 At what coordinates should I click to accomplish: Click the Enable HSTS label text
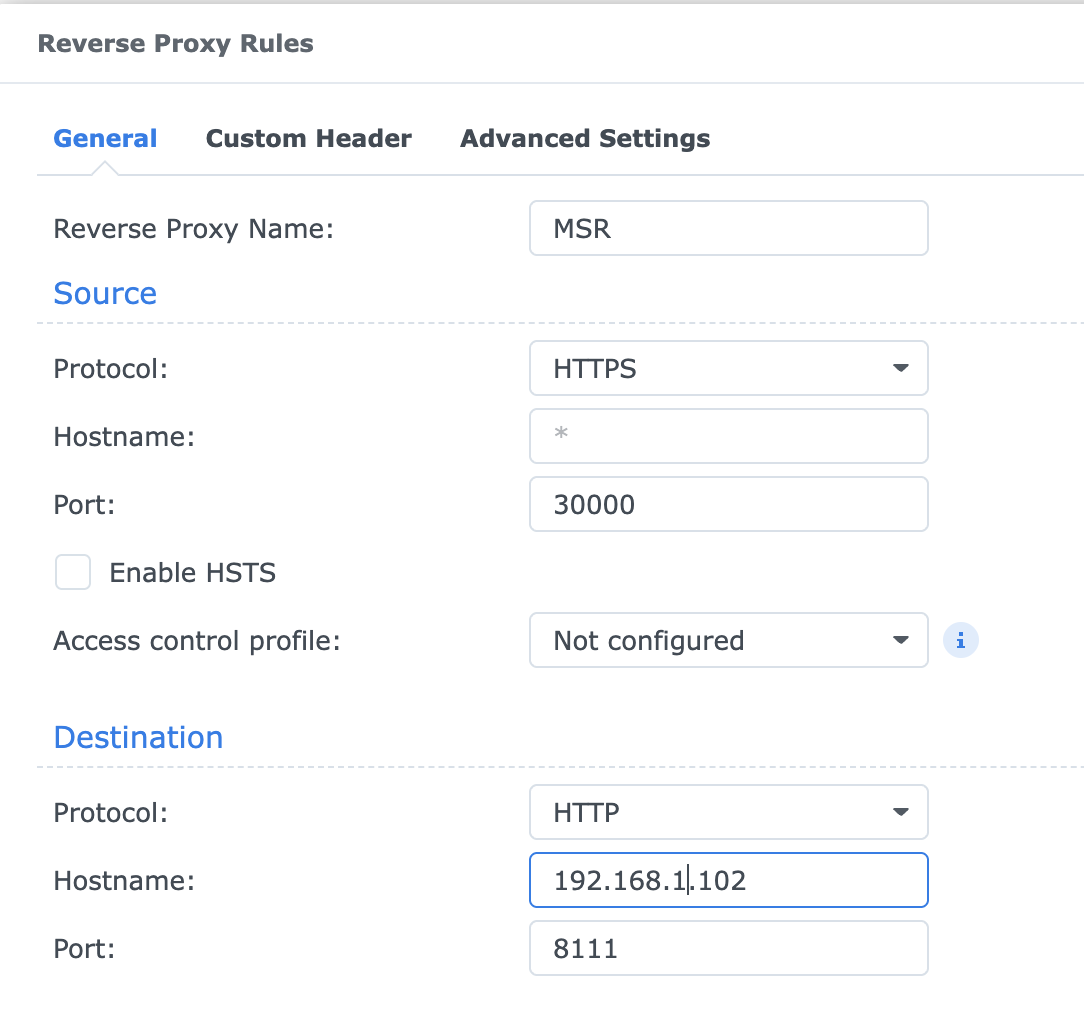(192, 572)
